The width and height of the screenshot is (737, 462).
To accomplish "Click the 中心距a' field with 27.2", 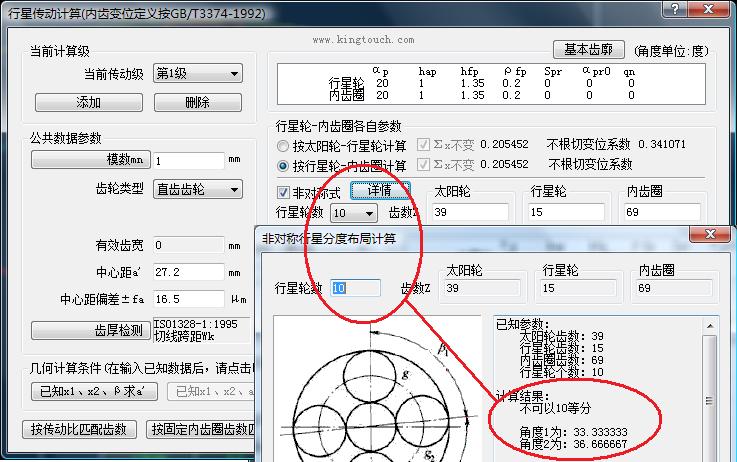I will point(189,272).
